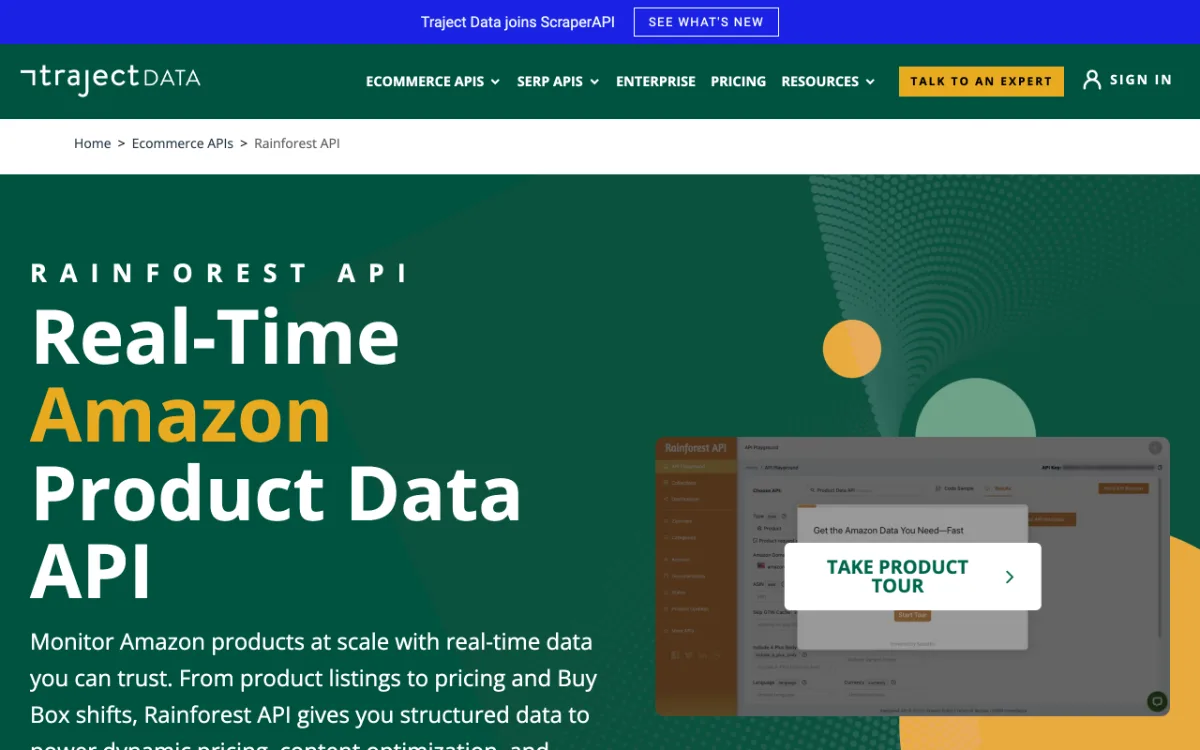Click the 'RAINFOREST API' heading label
Image resolution: width=1200 pixels, height=750 pixels.
click(220, 273)
